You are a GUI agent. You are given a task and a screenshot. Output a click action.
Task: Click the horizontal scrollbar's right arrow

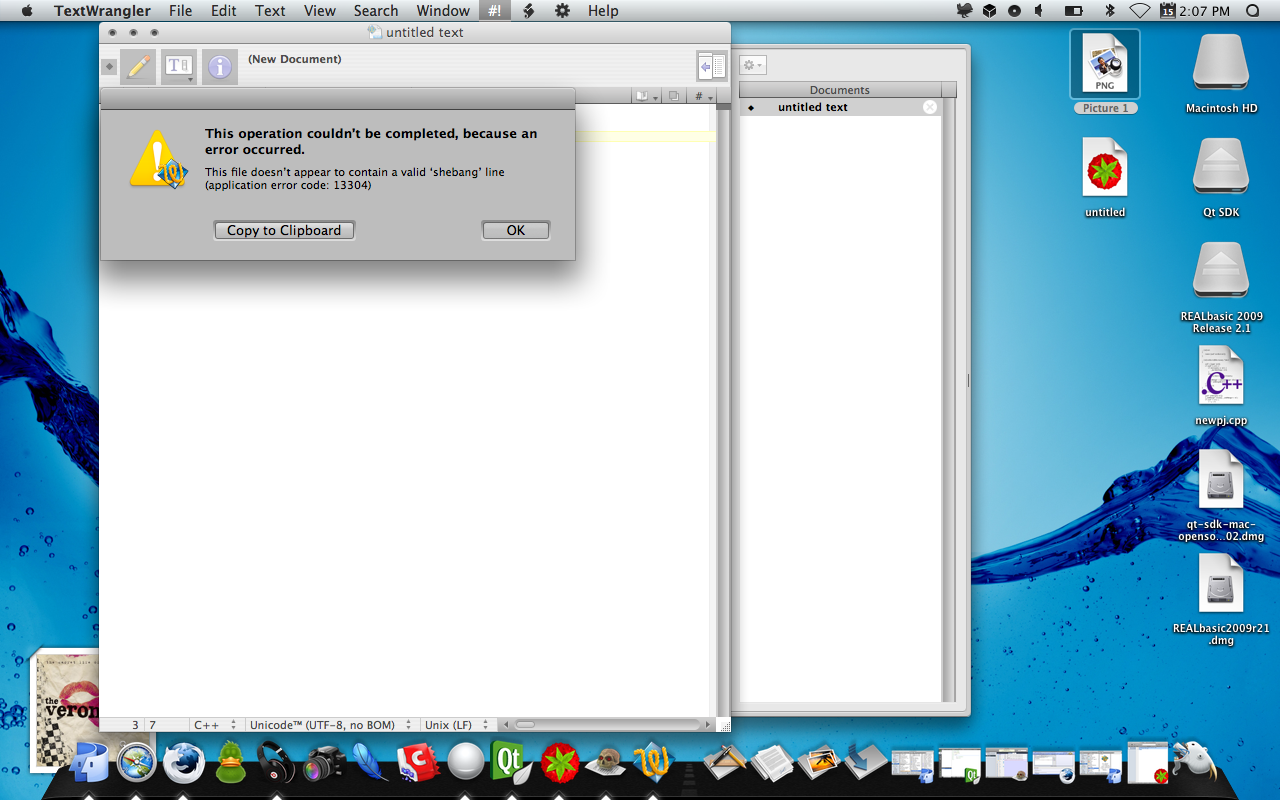pyautogui.click(x=709, y=724)
